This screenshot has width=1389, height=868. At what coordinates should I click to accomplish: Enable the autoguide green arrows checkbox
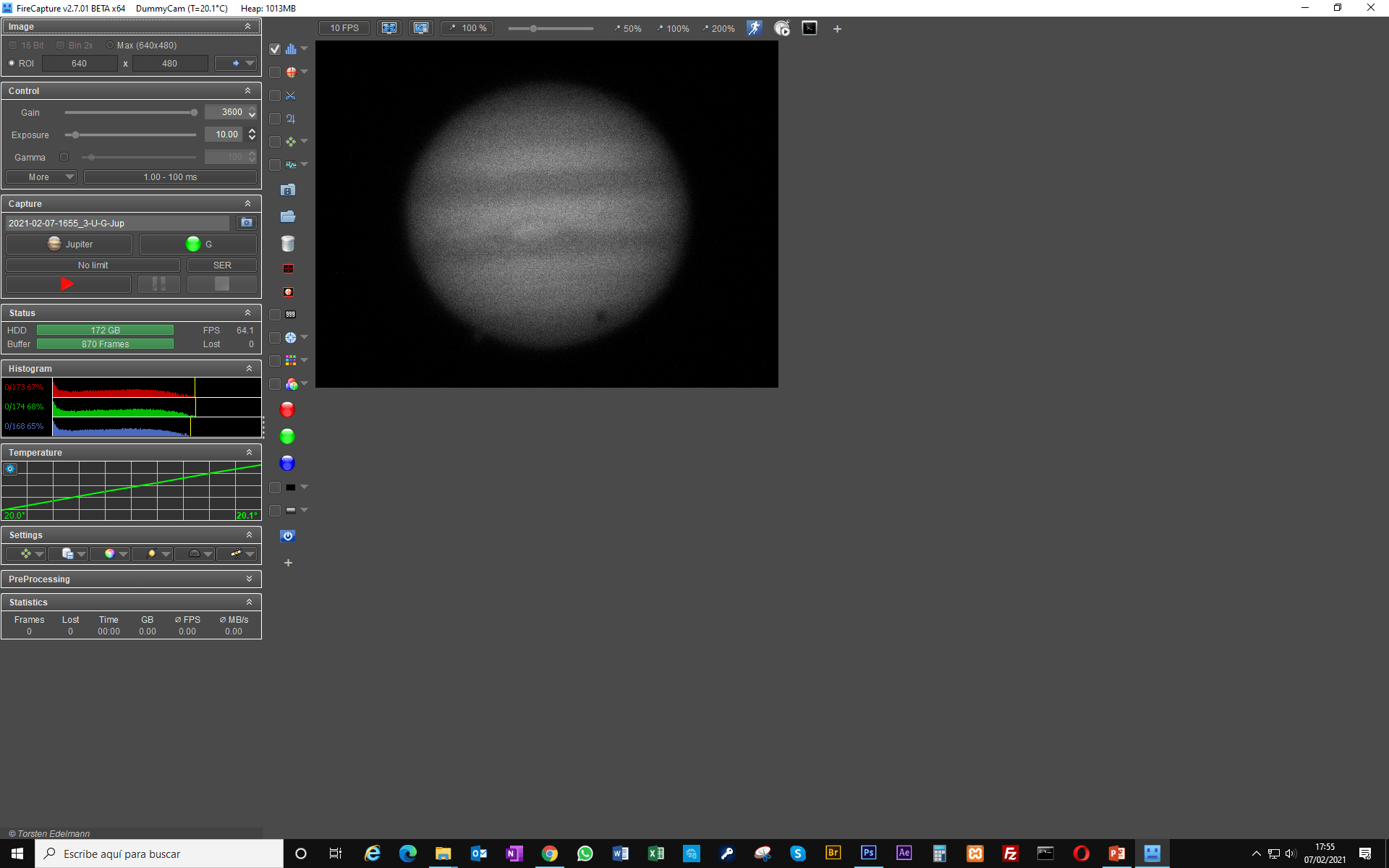coord(275,142)
